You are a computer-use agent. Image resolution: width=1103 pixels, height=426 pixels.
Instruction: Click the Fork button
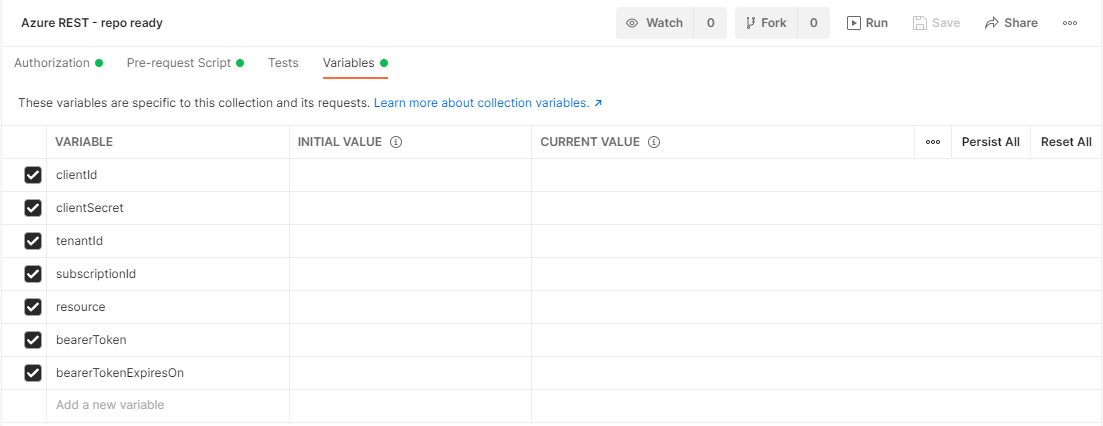click(766, 23)
